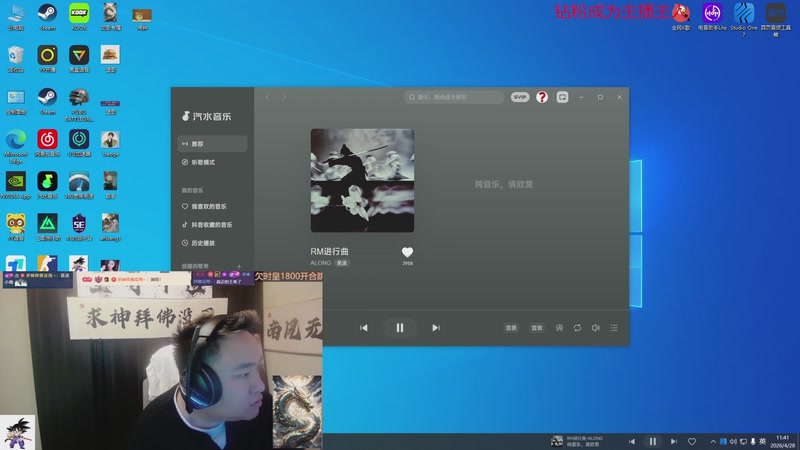Open volume control in music player
The height and width of the screenshot is (450, 800).
[x=595, y=328]
